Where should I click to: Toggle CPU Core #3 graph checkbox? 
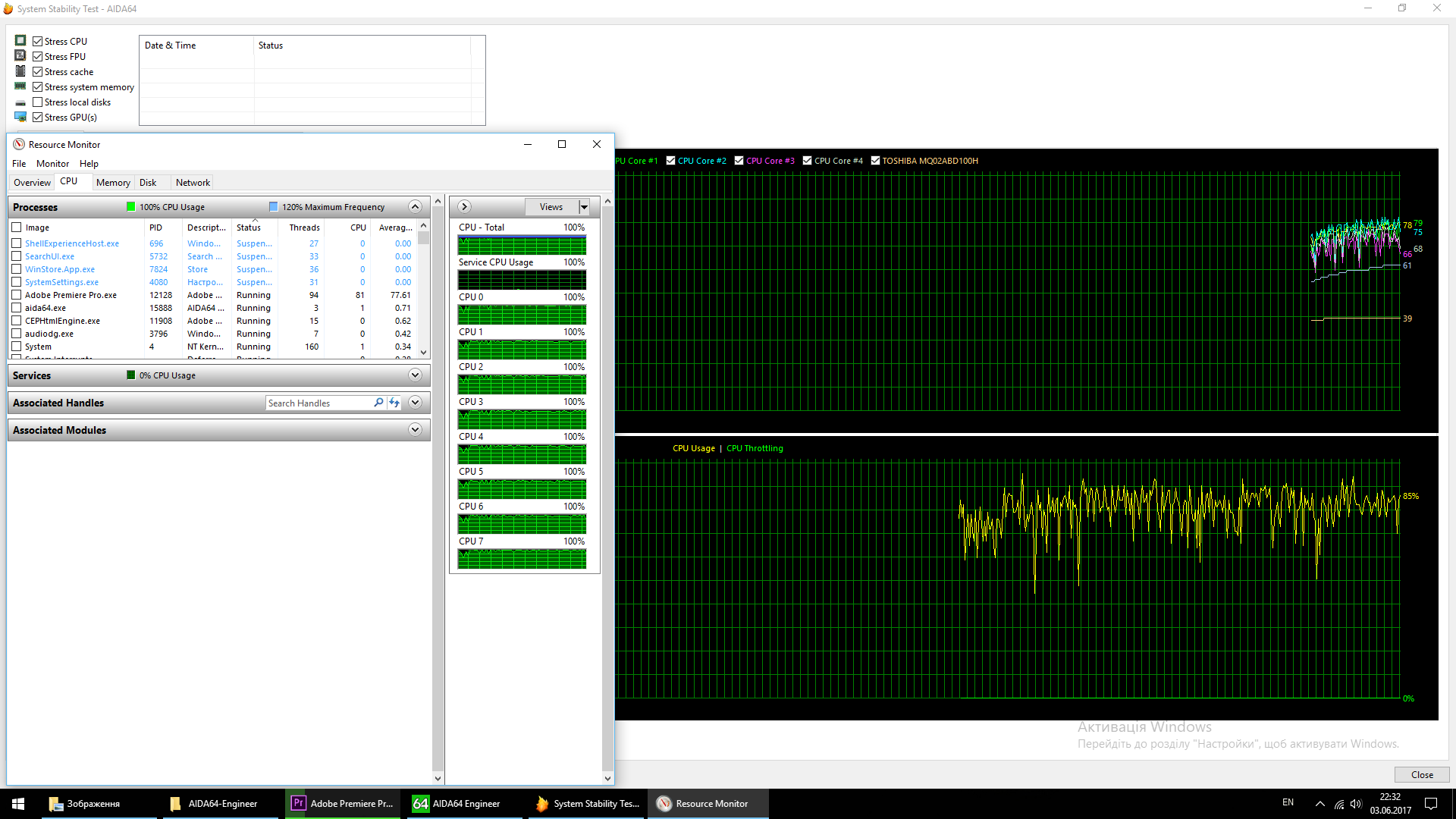pyautogui.click(x=739, y=160)
